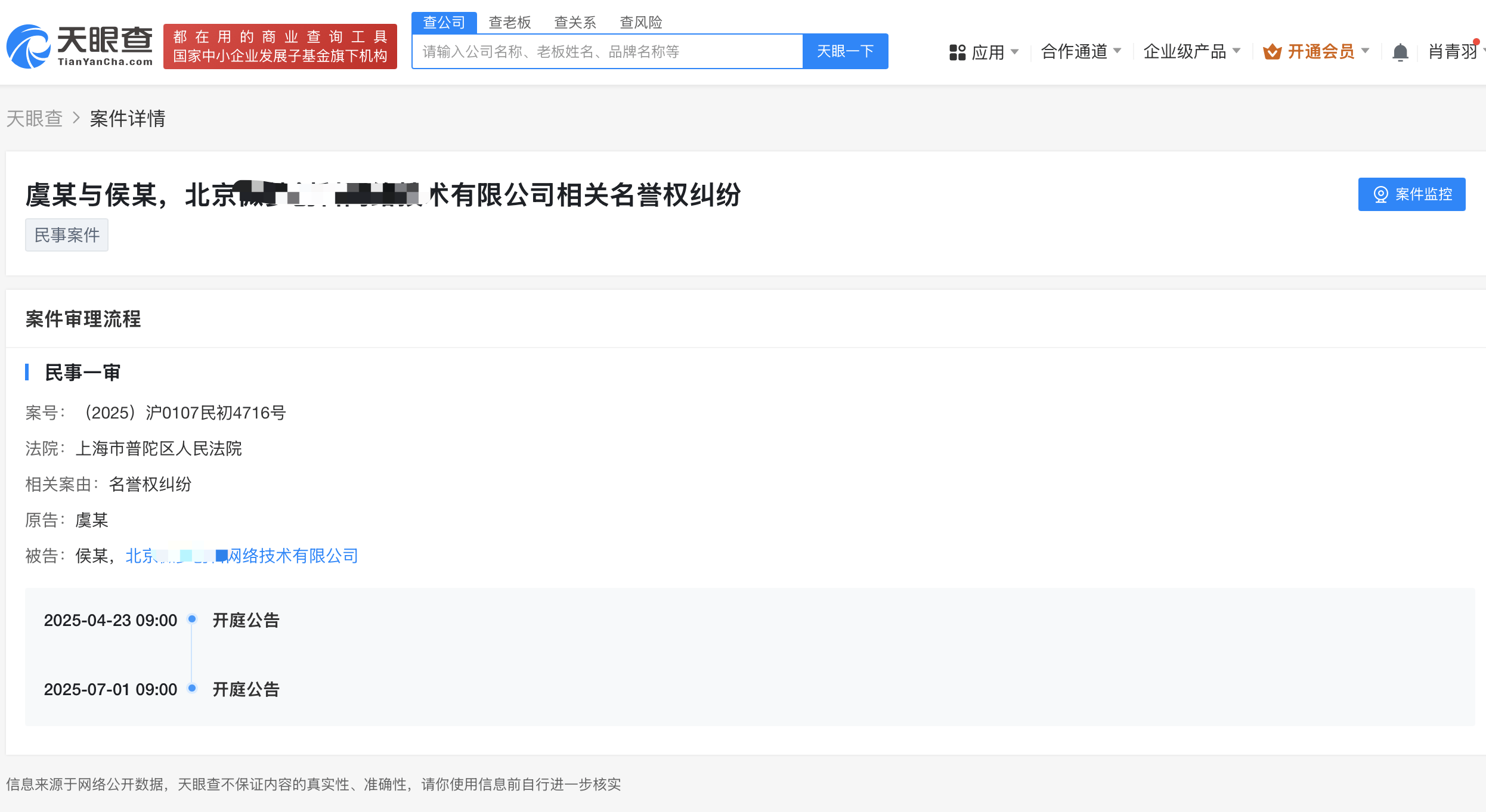The image size is (1486, 812).
Task: Click the notification bell icon
Action: point(1400,52)
